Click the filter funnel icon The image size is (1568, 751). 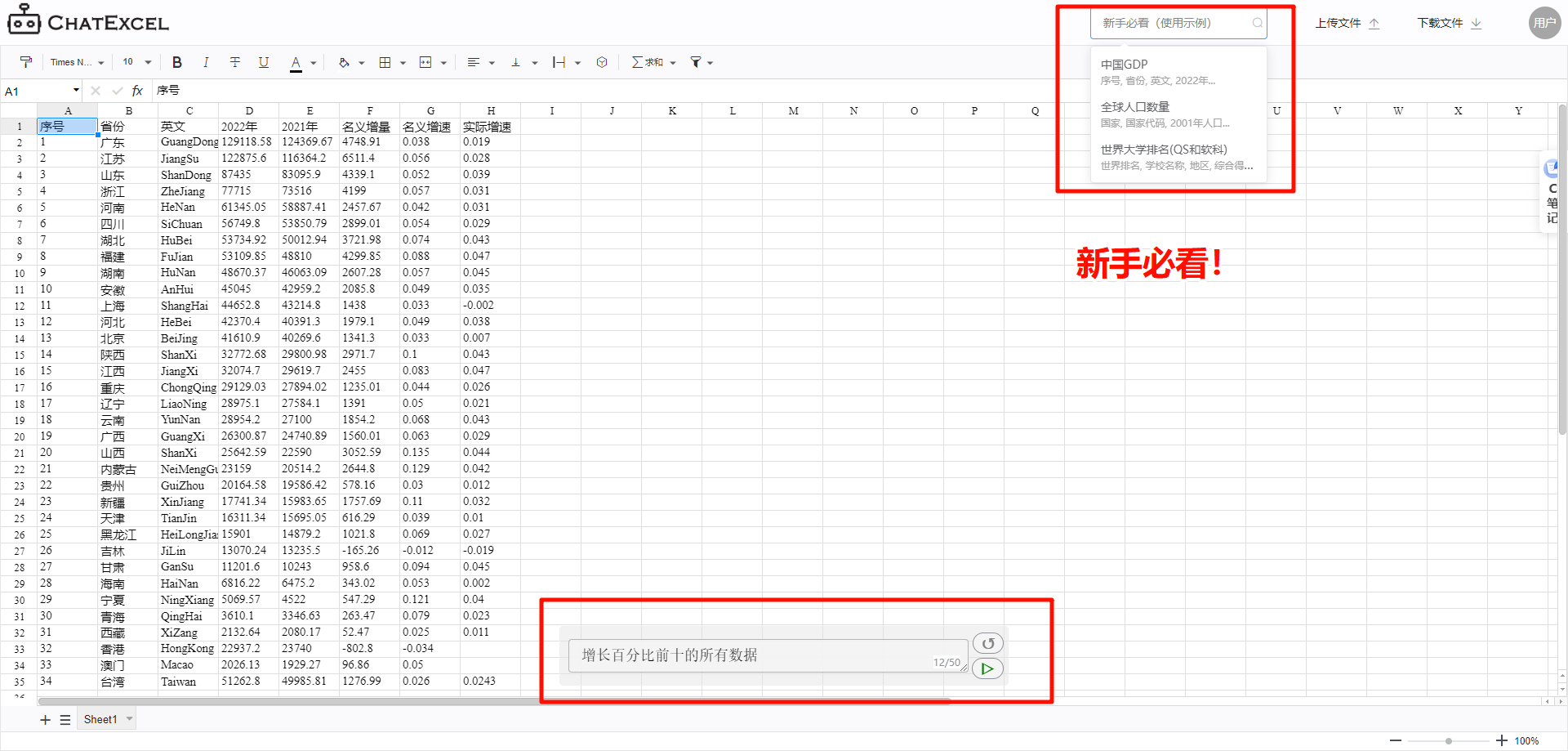[696, 62]
